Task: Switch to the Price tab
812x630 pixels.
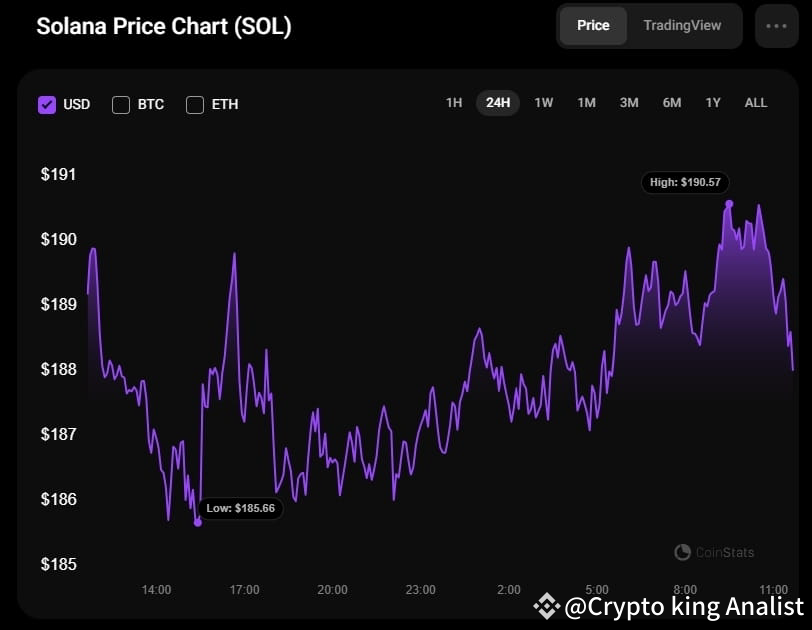Action: point(593,25)
